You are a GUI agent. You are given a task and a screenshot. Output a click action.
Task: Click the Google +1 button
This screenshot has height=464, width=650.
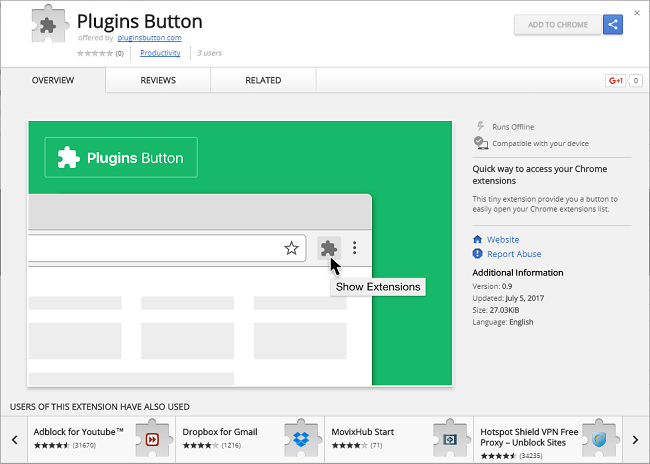[615, 80]
